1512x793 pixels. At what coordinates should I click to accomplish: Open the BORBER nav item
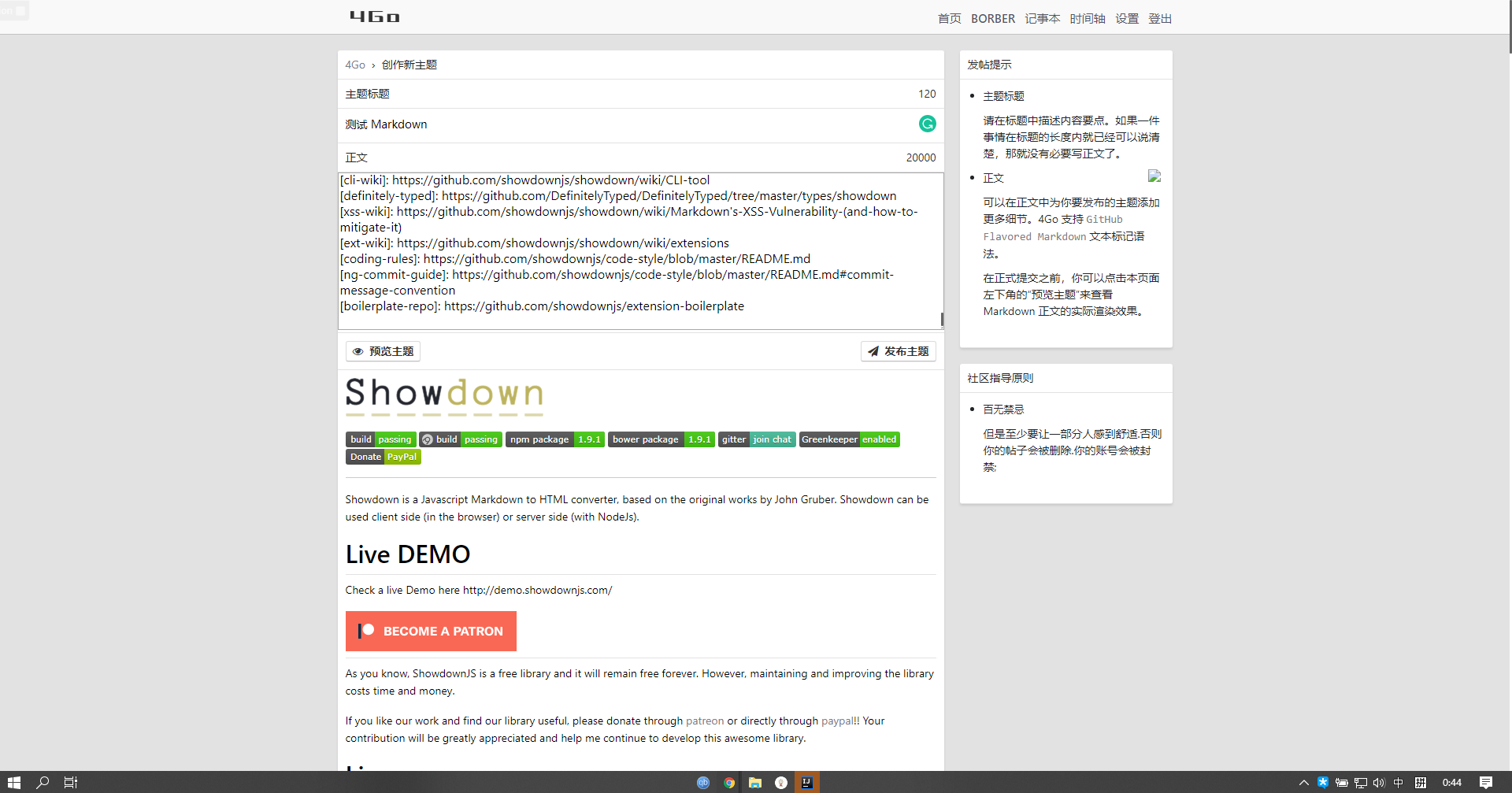click(992, 18)
